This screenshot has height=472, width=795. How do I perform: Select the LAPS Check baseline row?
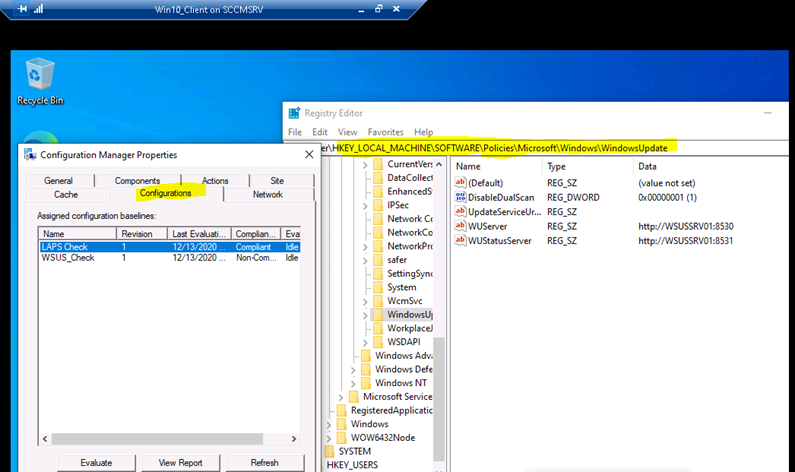tap(170, 247)
